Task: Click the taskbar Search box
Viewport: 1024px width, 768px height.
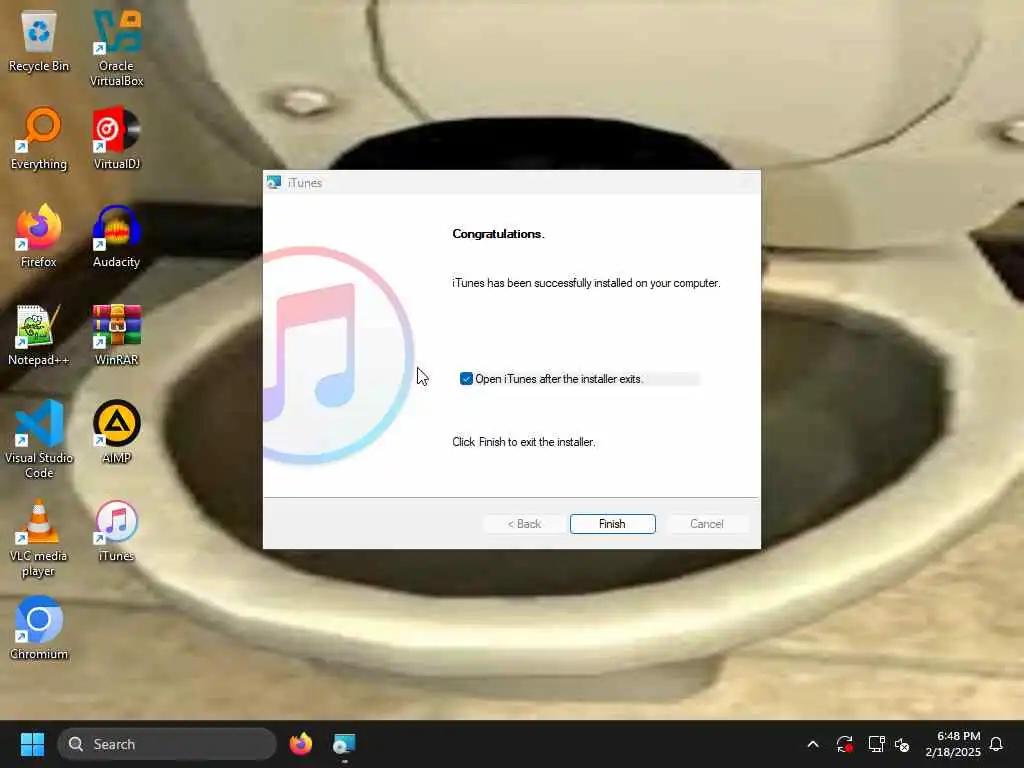Action: (167, 744)
